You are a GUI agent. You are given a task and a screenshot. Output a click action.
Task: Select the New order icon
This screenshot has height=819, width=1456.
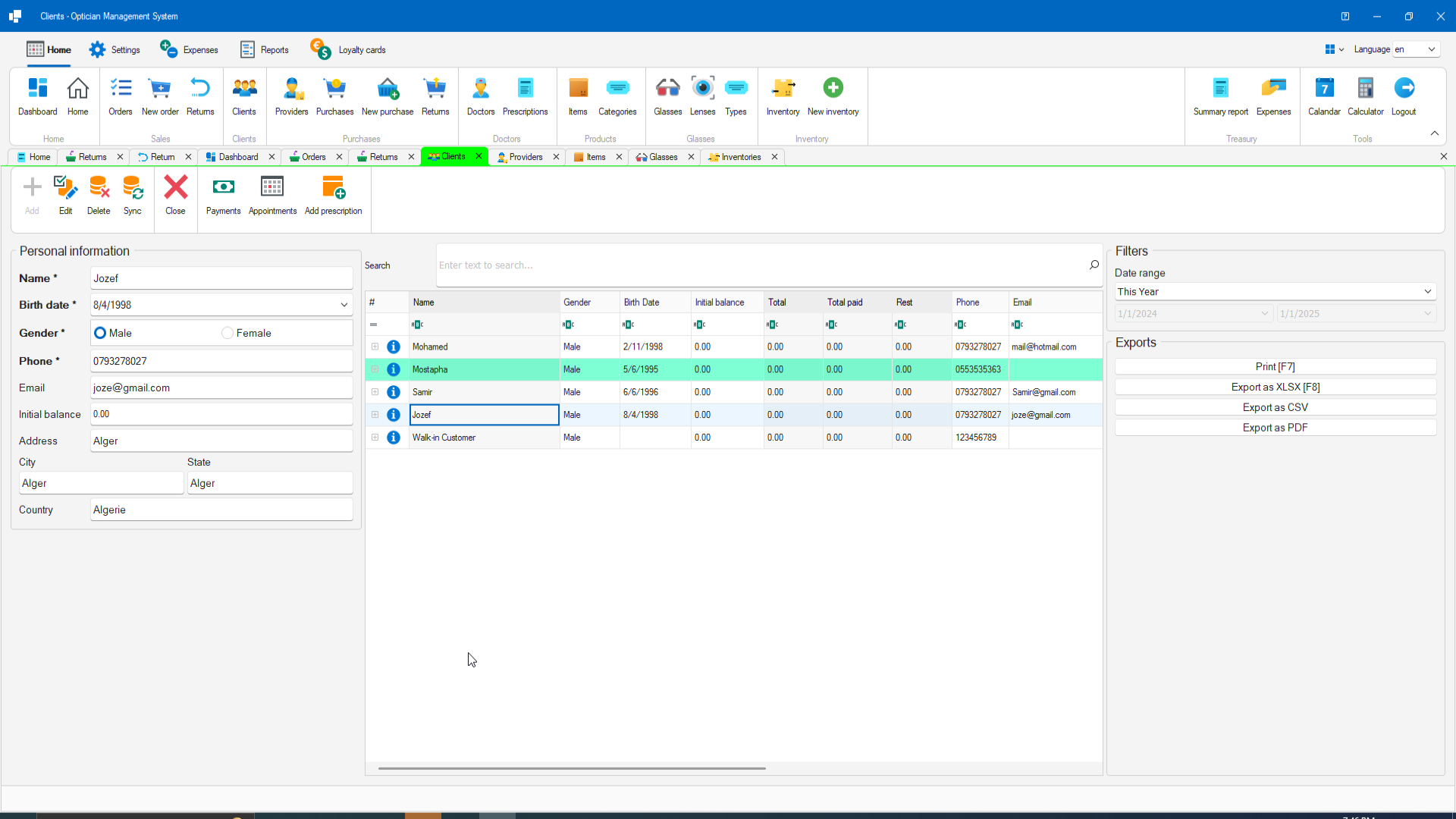[160, 97]
